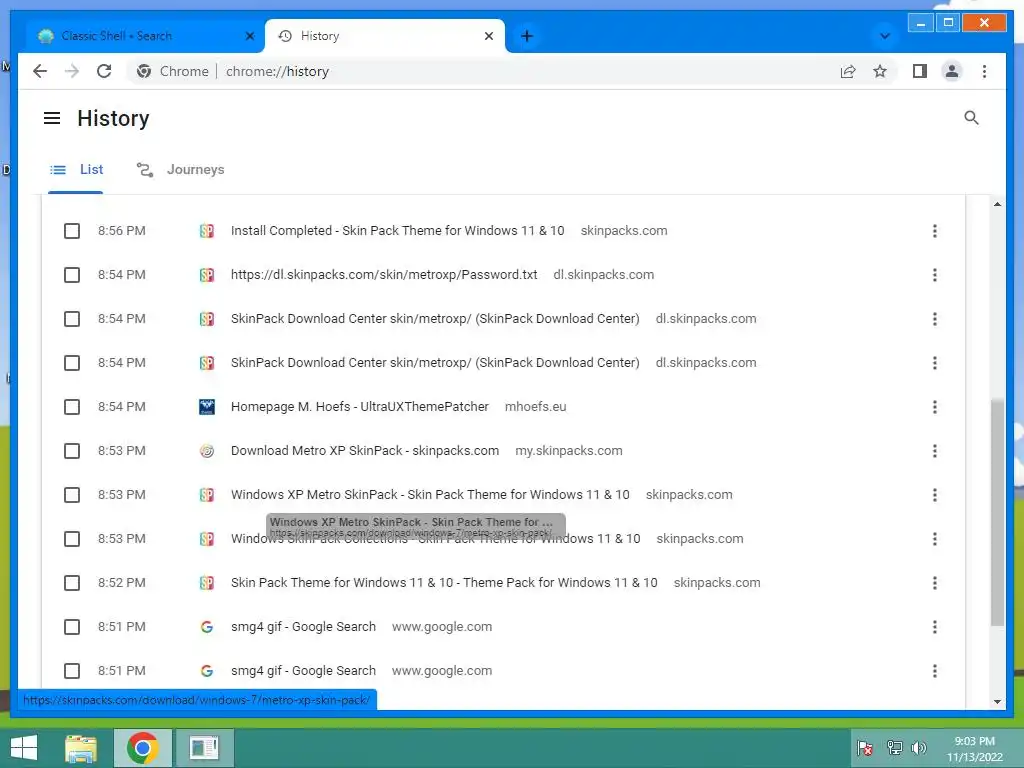Image resolution: width=1024 pixels, height=768 pixels.
Task: Open the Windows Start button
Action: 24,748
